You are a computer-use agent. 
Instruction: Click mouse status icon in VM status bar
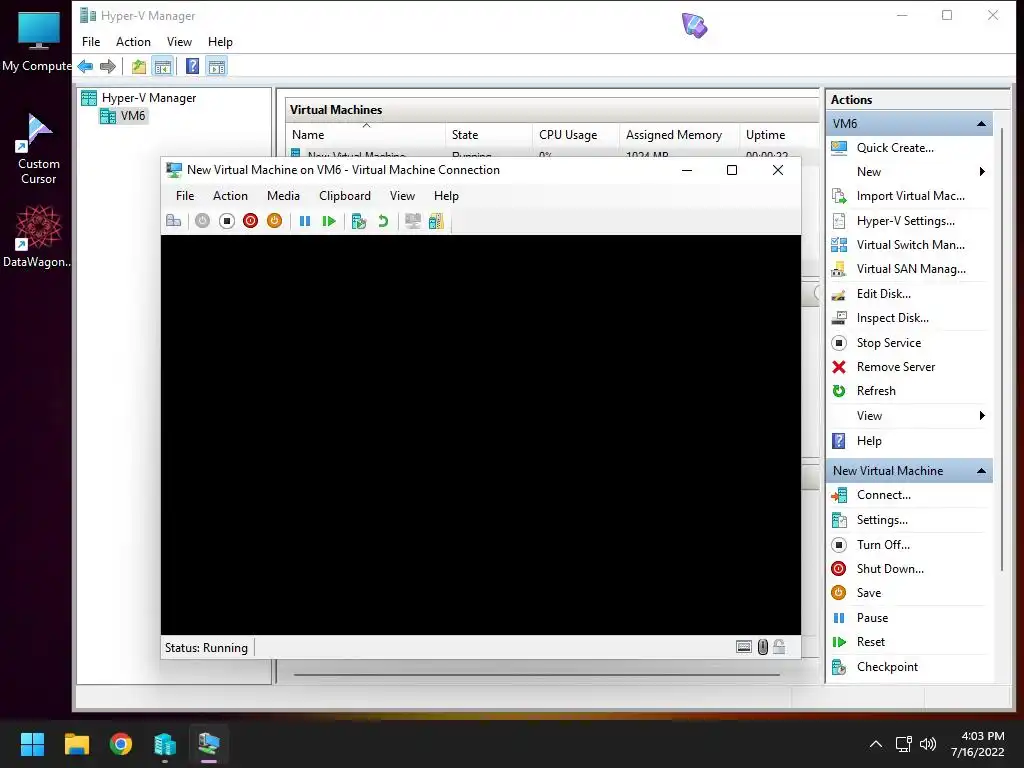point(763,647)
